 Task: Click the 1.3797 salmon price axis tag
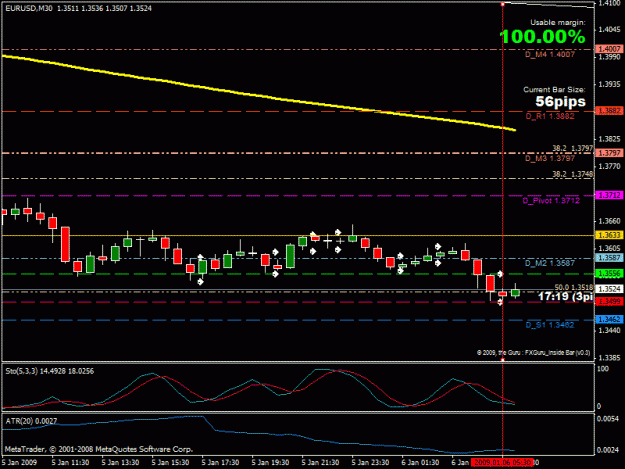[x=609, y=153]
